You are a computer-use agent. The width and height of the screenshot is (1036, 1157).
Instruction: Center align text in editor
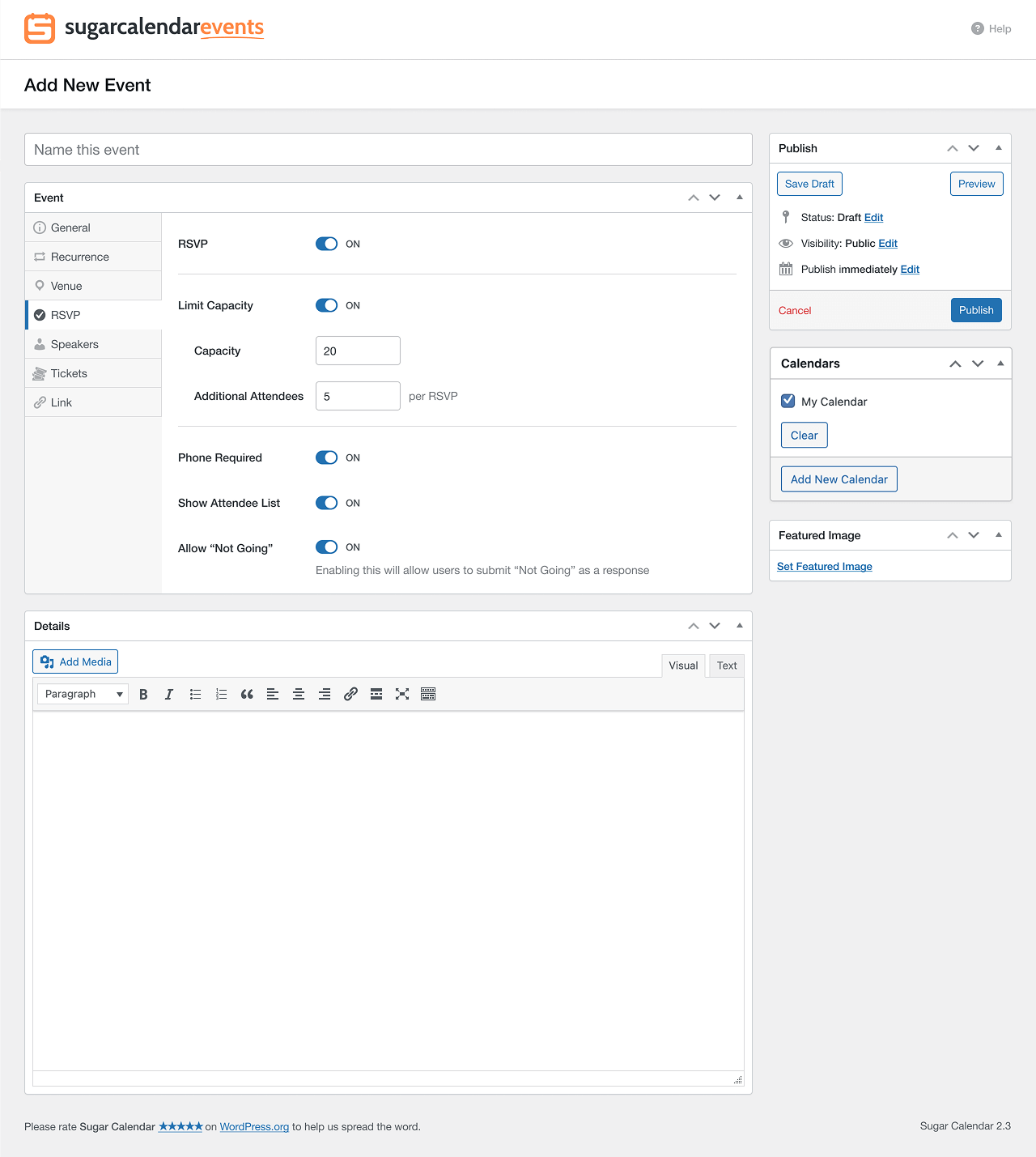click(299, 694)
